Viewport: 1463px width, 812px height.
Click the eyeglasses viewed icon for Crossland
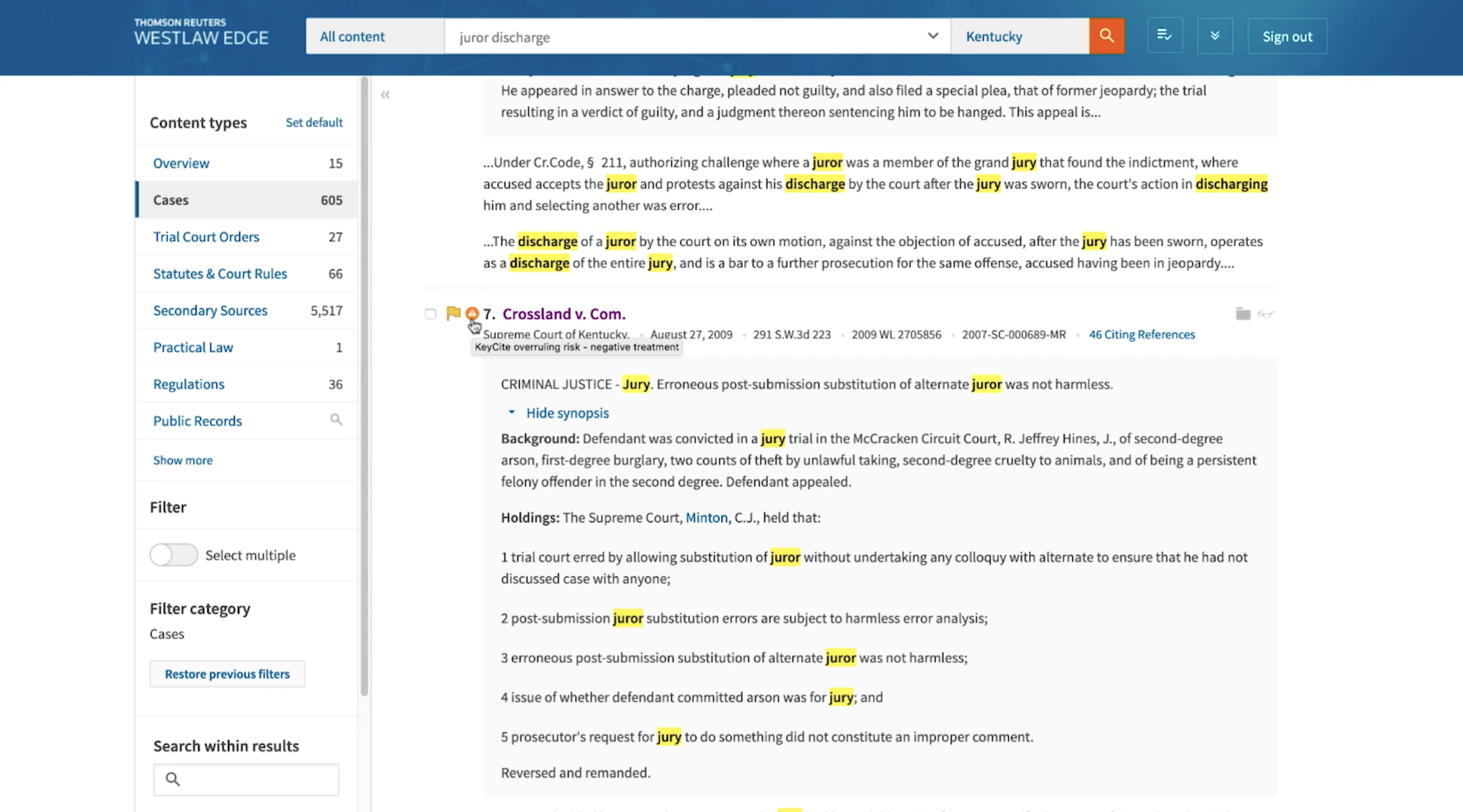point(1266,314)
